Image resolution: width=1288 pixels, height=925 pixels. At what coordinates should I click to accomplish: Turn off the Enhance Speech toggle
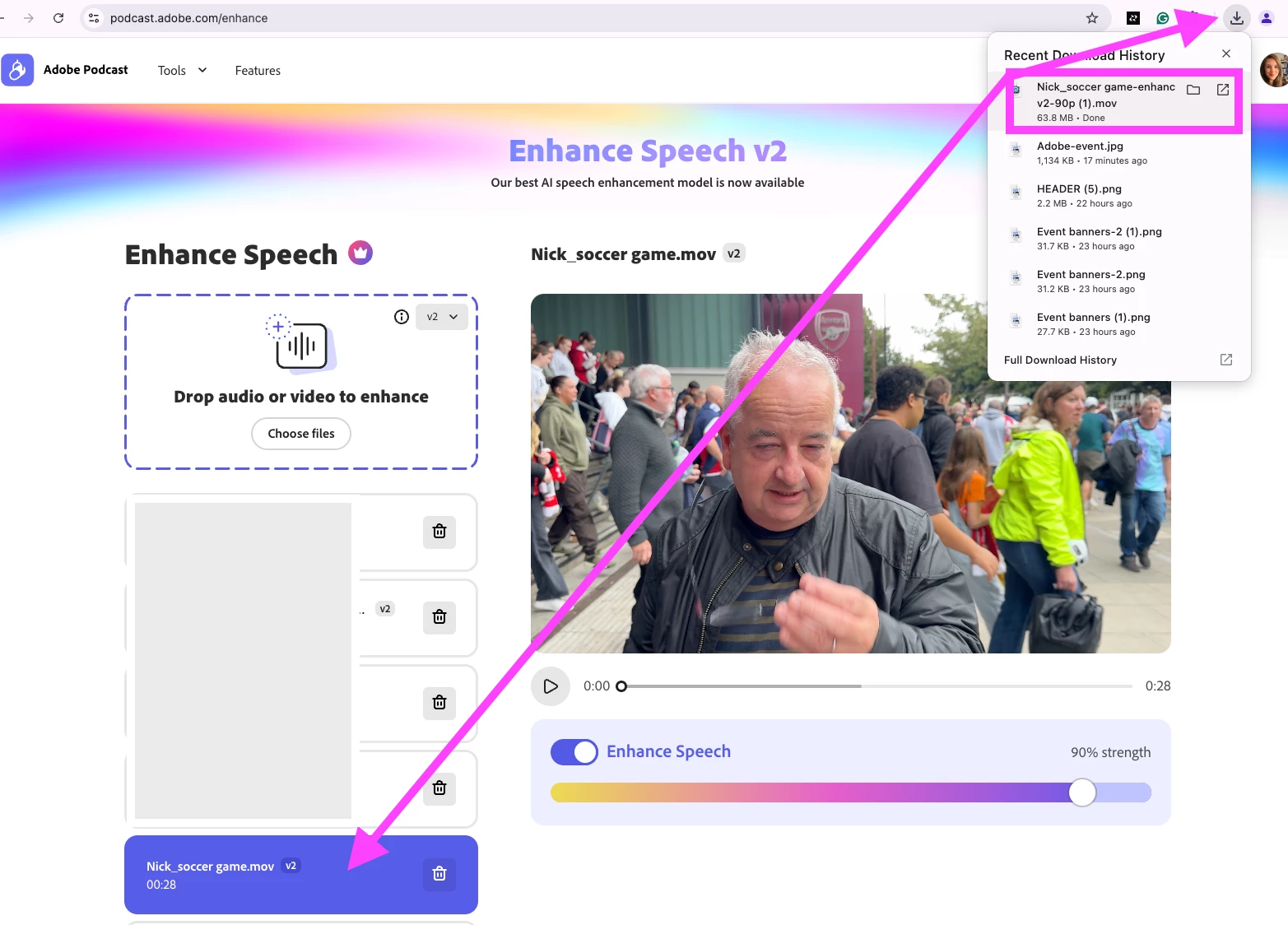[x=574, y=752]
